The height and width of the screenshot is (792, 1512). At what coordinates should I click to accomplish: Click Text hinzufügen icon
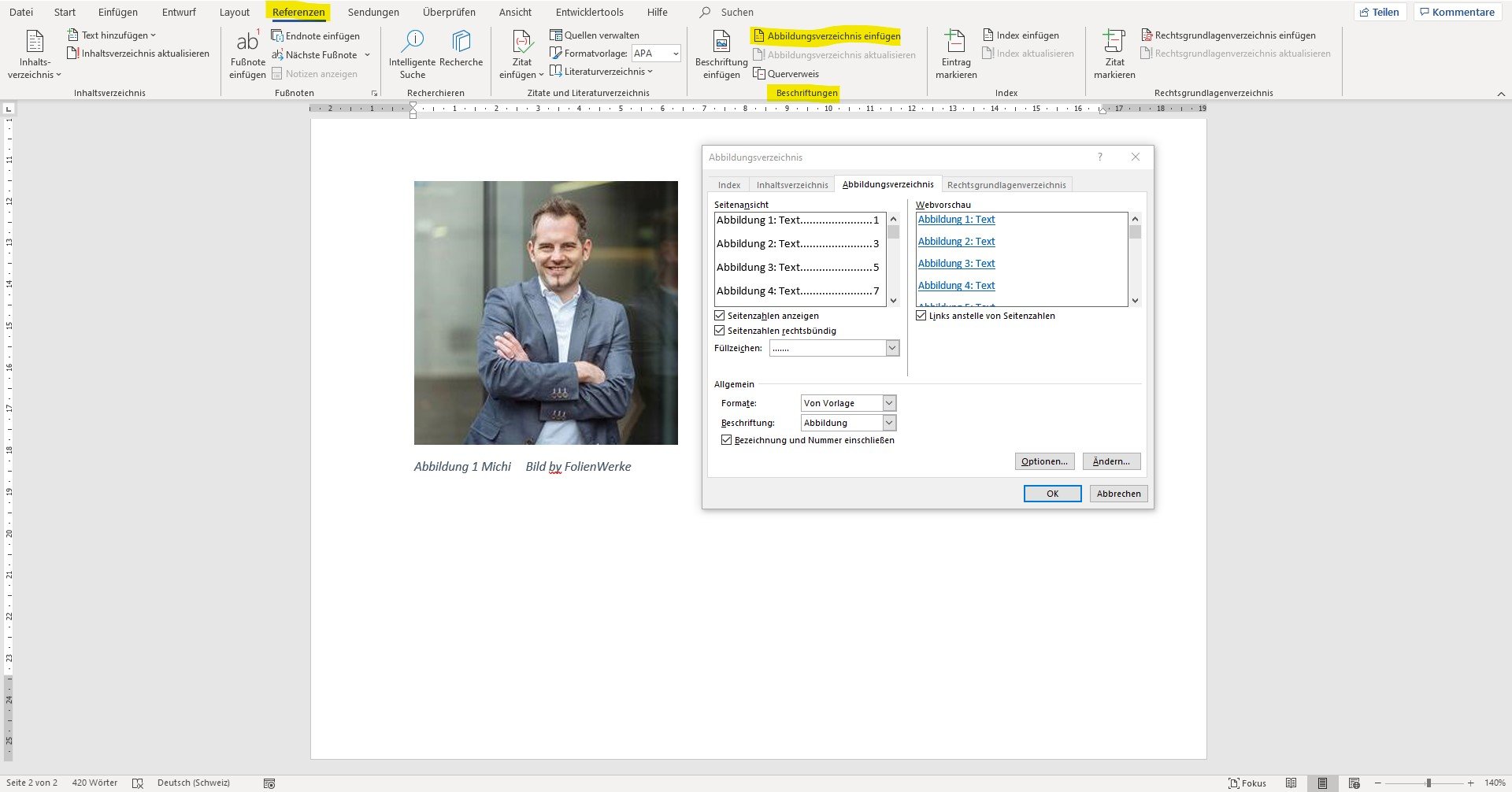click(73, 35)
